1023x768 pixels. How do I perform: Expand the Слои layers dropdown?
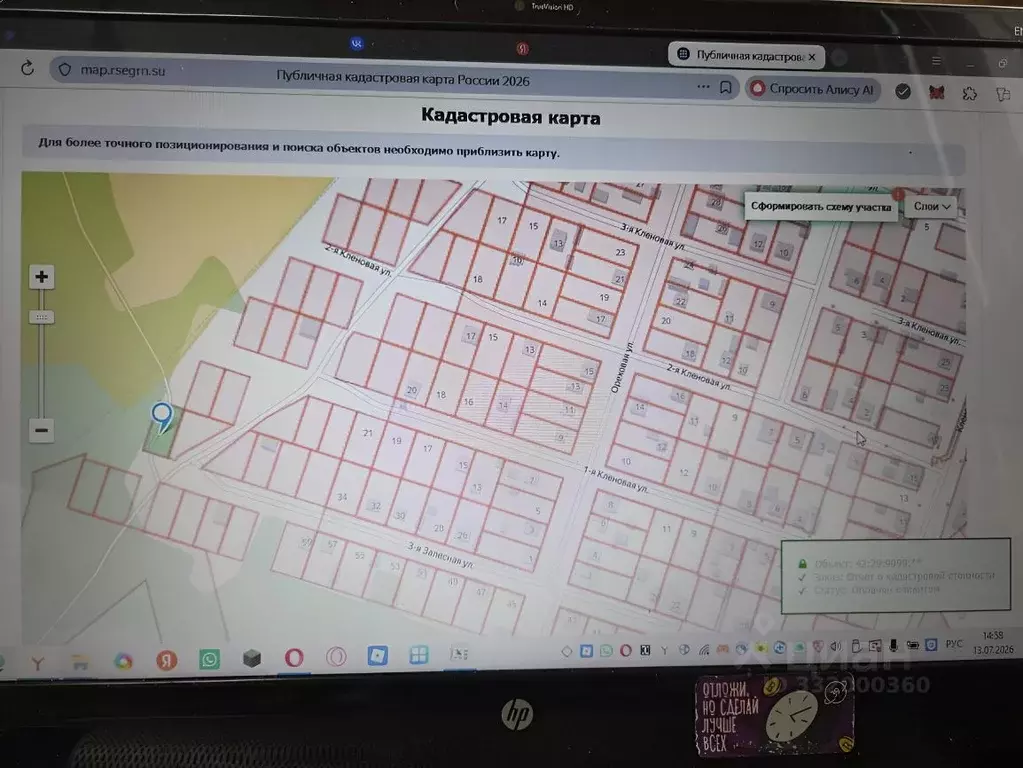pyautogui.click(x=931, y=206)
